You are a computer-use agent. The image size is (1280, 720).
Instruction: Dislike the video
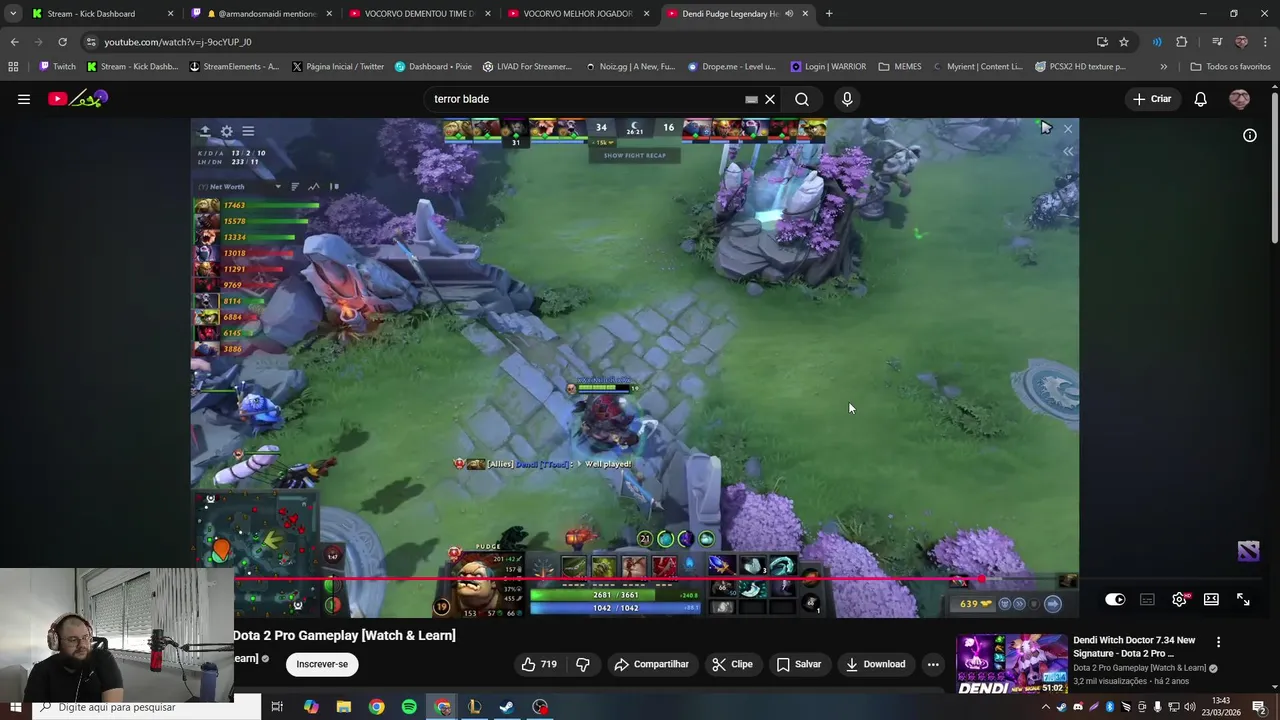[583, 664]
